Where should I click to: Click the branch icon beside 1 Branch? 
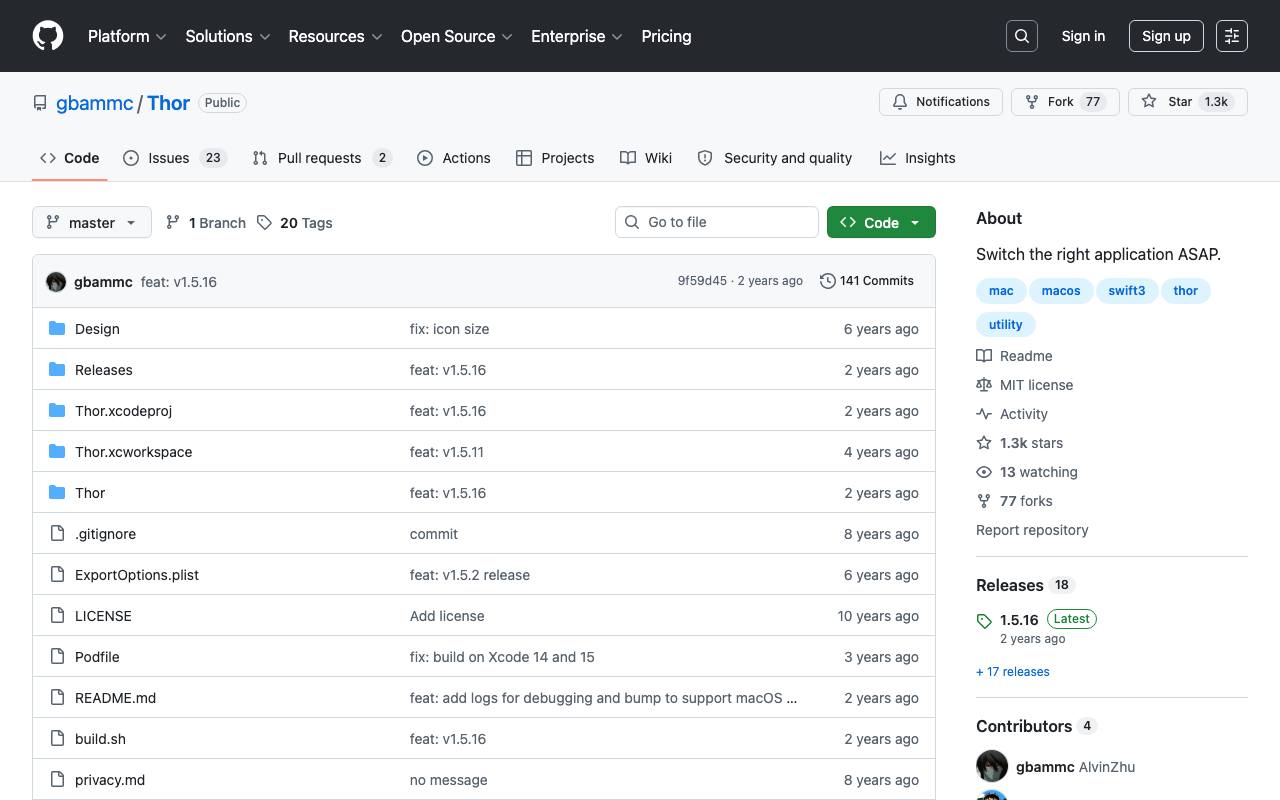(x=173, y=223)
